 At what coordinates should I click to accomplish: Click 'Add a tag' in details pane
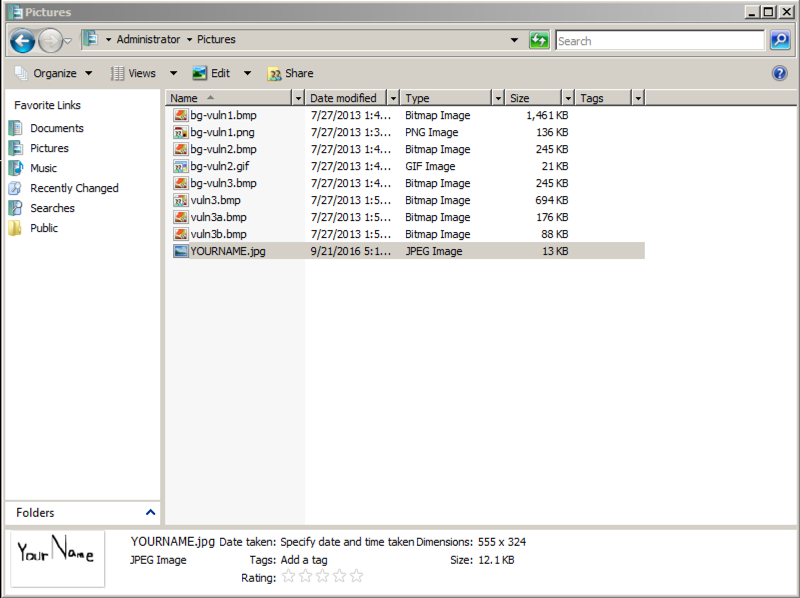pos(304,560)
